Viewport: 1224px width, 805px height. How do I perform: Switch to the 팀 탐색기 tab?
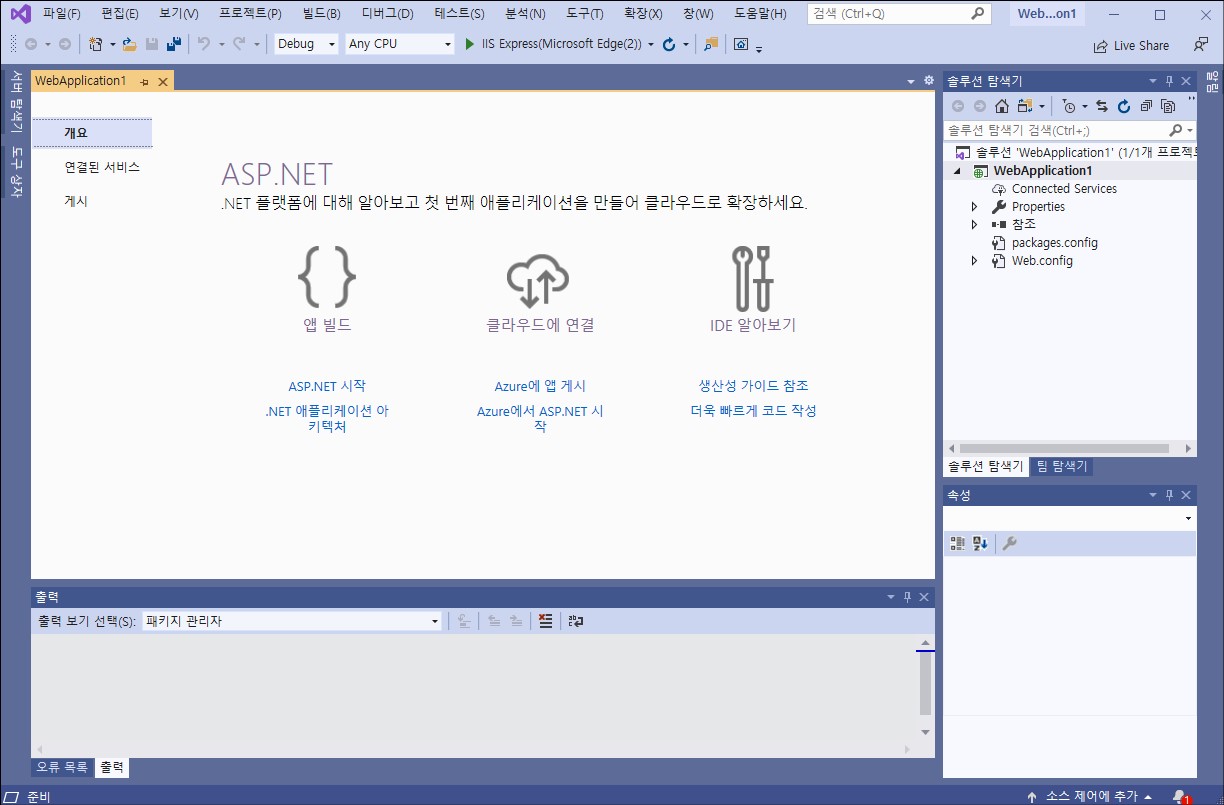tap(1061, 466)
